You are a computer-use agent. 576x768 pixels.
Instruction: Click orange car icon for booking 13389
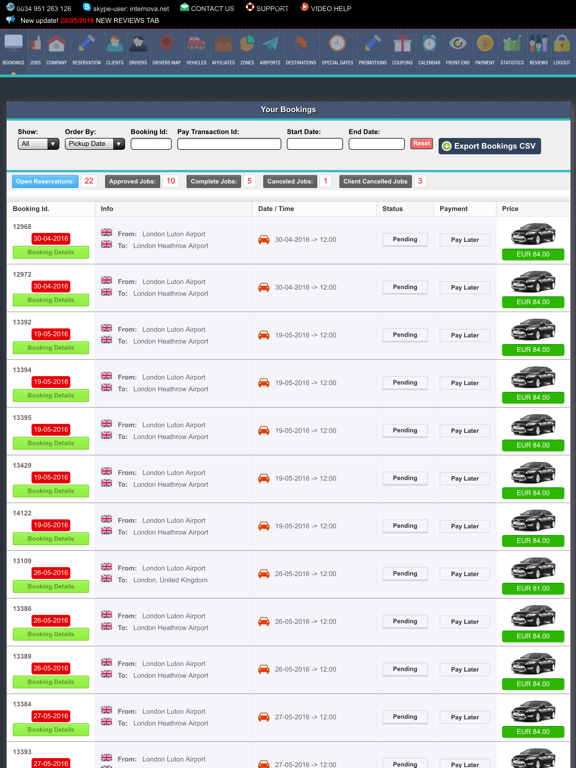264,669
